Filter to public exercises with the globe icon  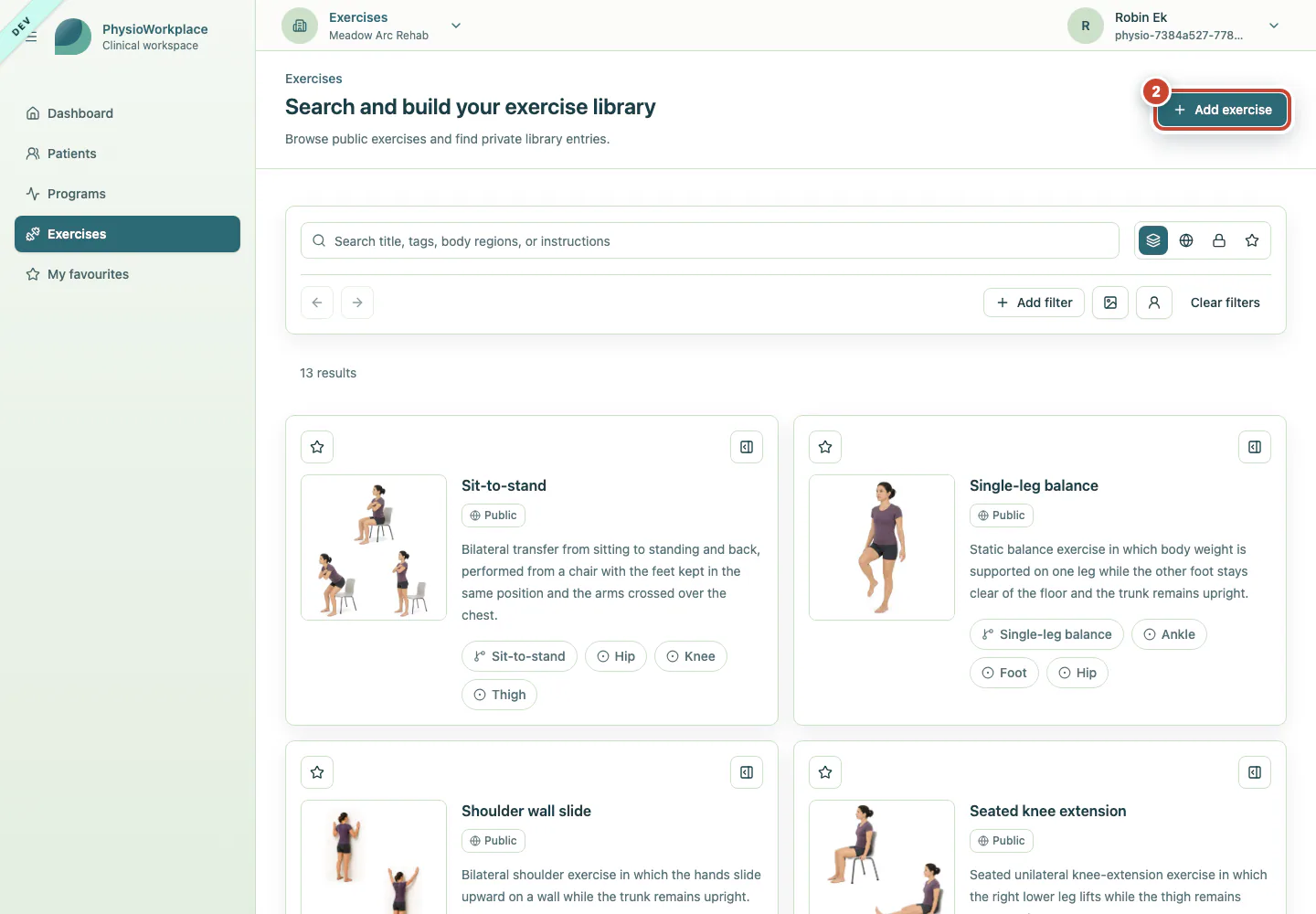(1186, 240)
